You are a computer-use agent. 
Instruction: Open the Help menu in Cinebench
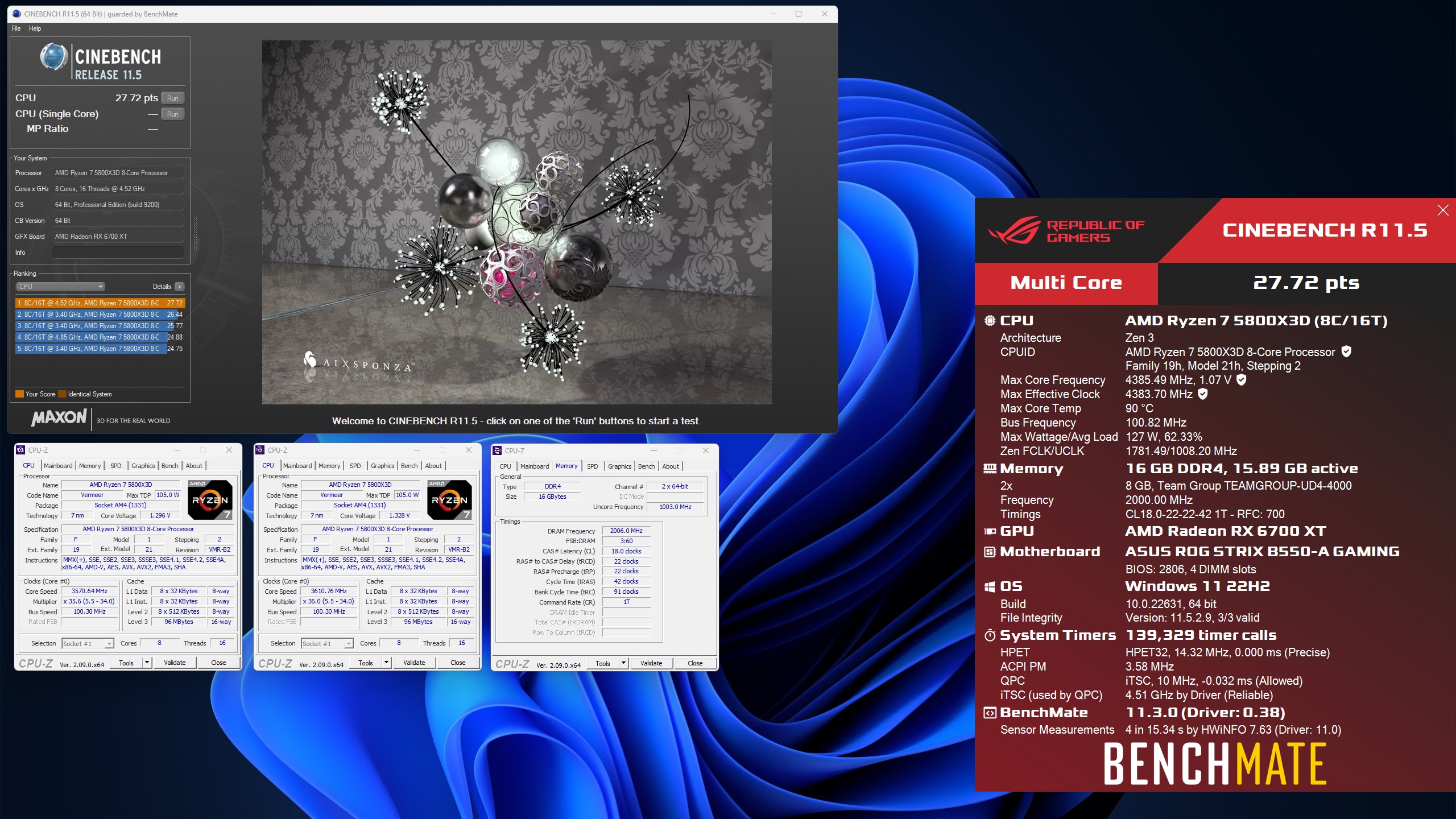[35, 28]
